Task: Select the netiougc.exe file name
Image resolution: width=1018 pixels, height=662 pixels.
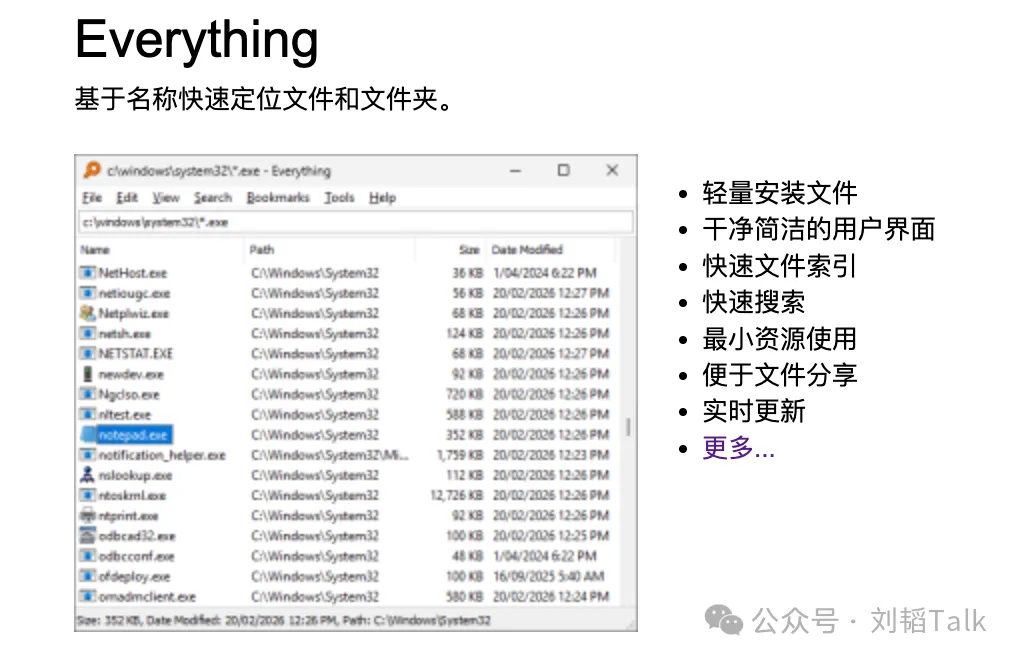Action: coord(134,293)
